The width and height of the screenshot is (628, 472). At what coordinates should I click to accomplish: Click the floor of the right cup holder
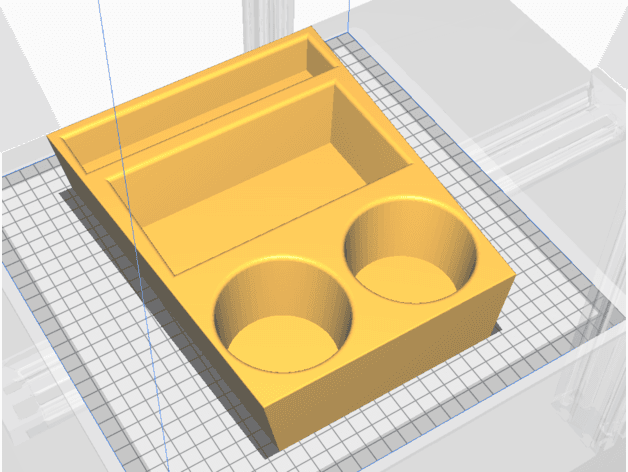click(406, 280)
